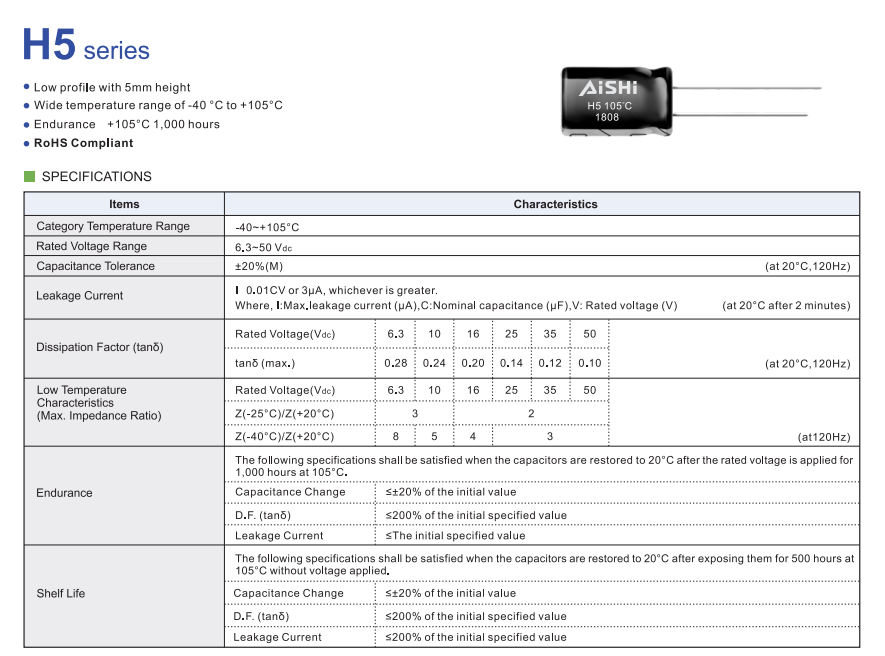This screenshot has height=656, width=885.
Task: Click the Shelf Life row label
Action: pyautogui.click(x=61, y=593)
